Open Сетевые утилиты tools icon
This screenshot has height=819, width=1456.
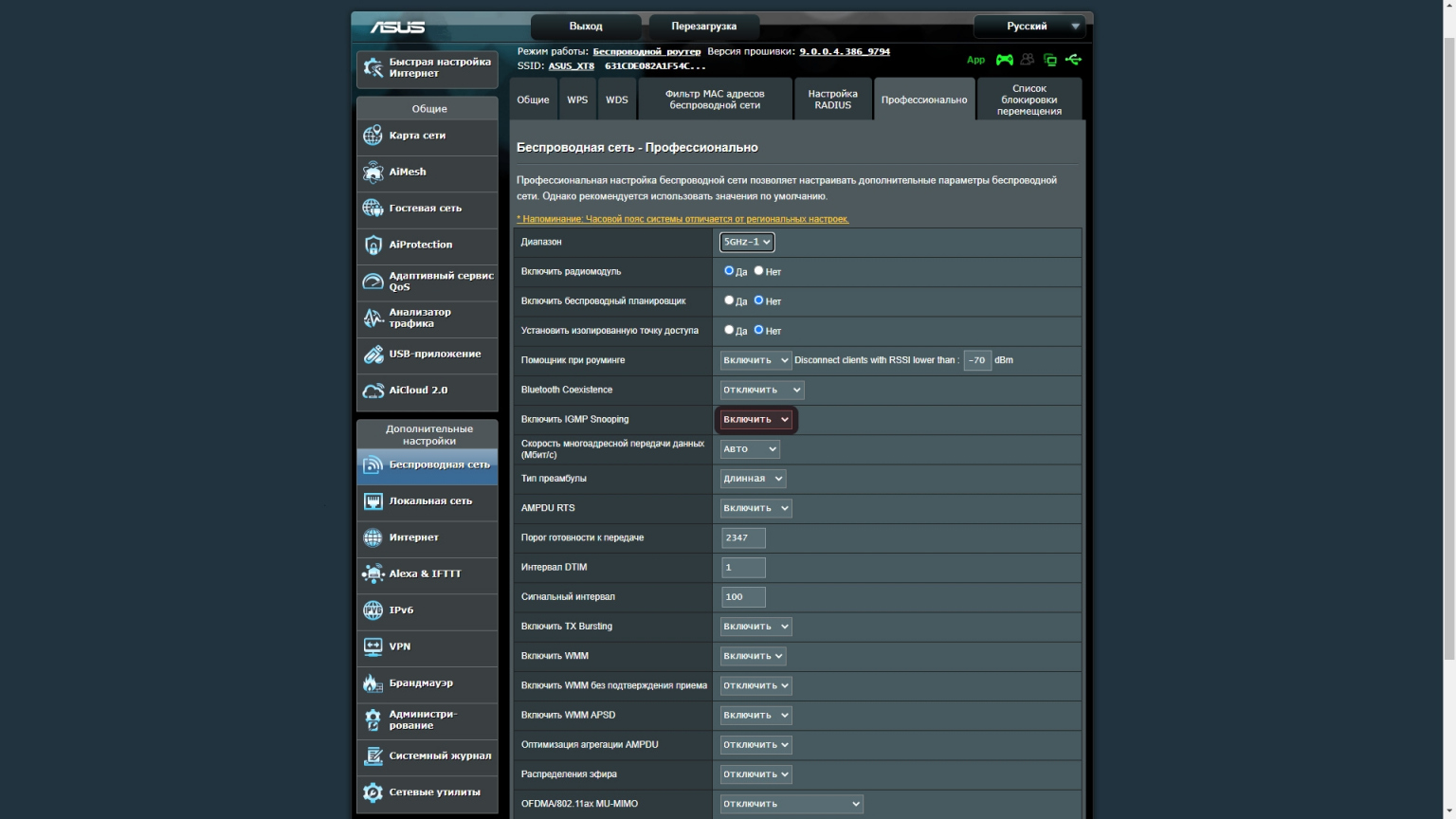[x=373, y=792]
